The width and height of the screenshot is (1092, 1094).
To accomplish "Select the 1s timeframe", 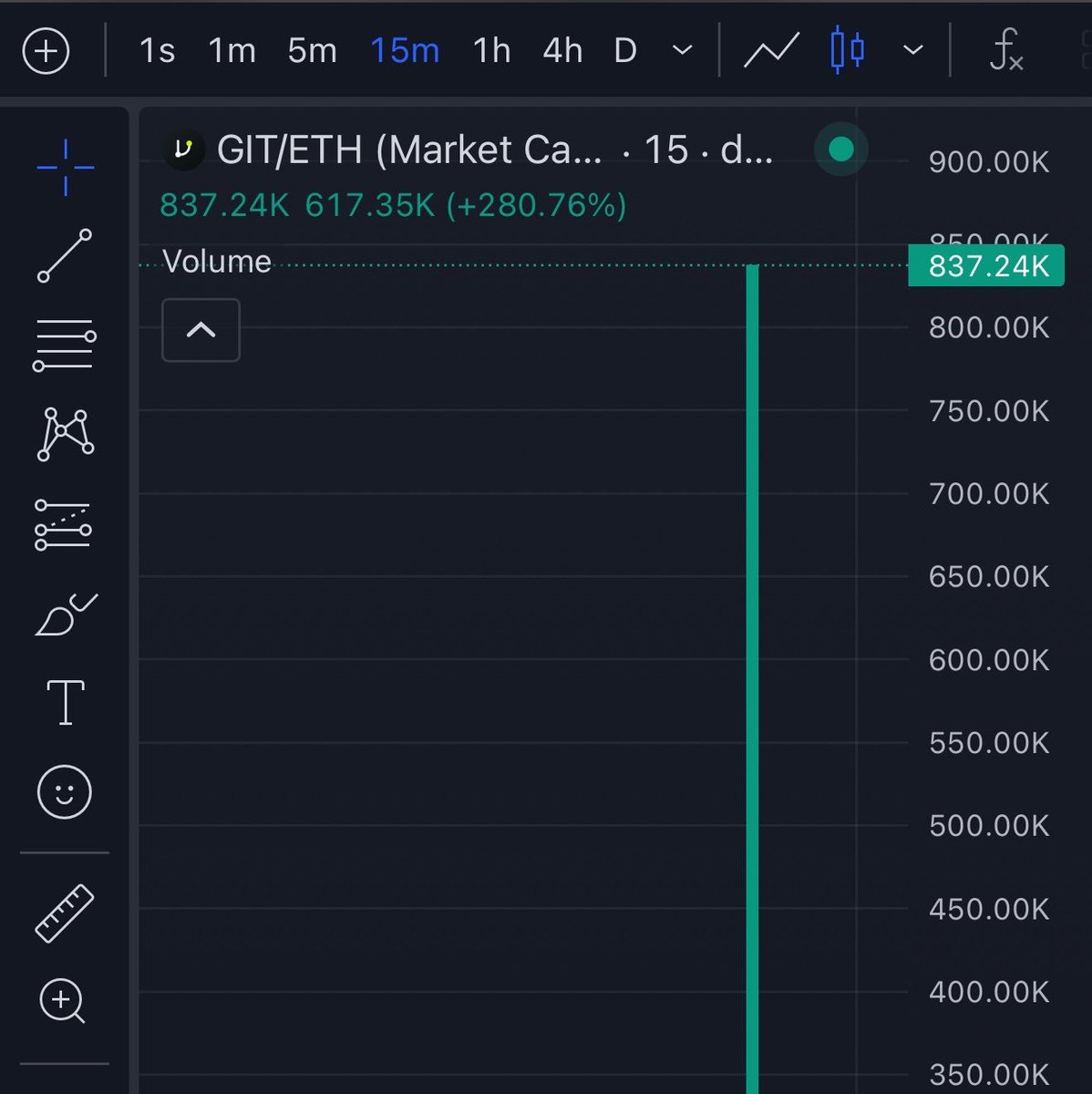I will tap(157, 51).
